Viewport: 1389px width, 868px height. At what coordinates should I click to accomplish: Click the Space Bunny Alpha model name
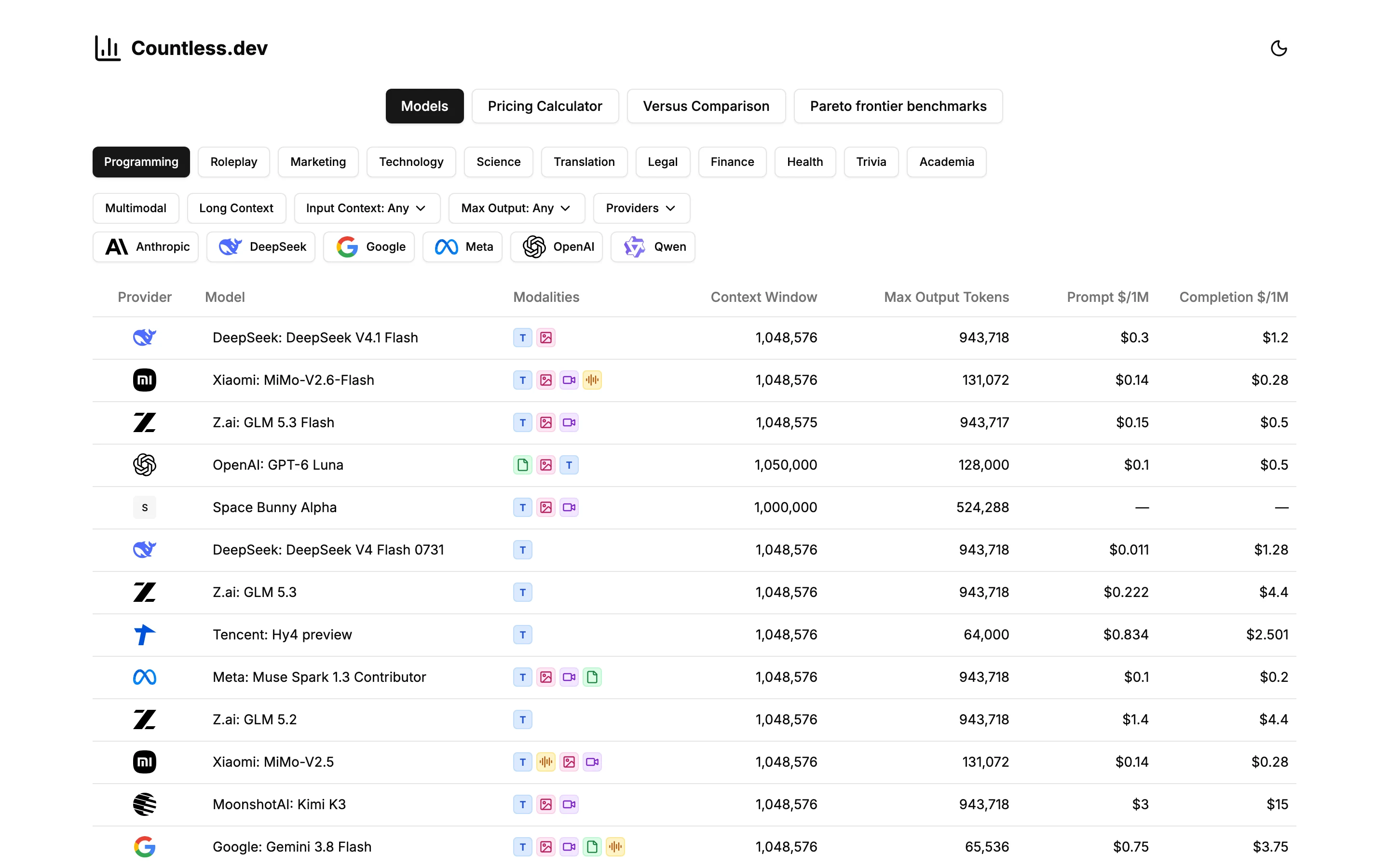pos(274,507)
